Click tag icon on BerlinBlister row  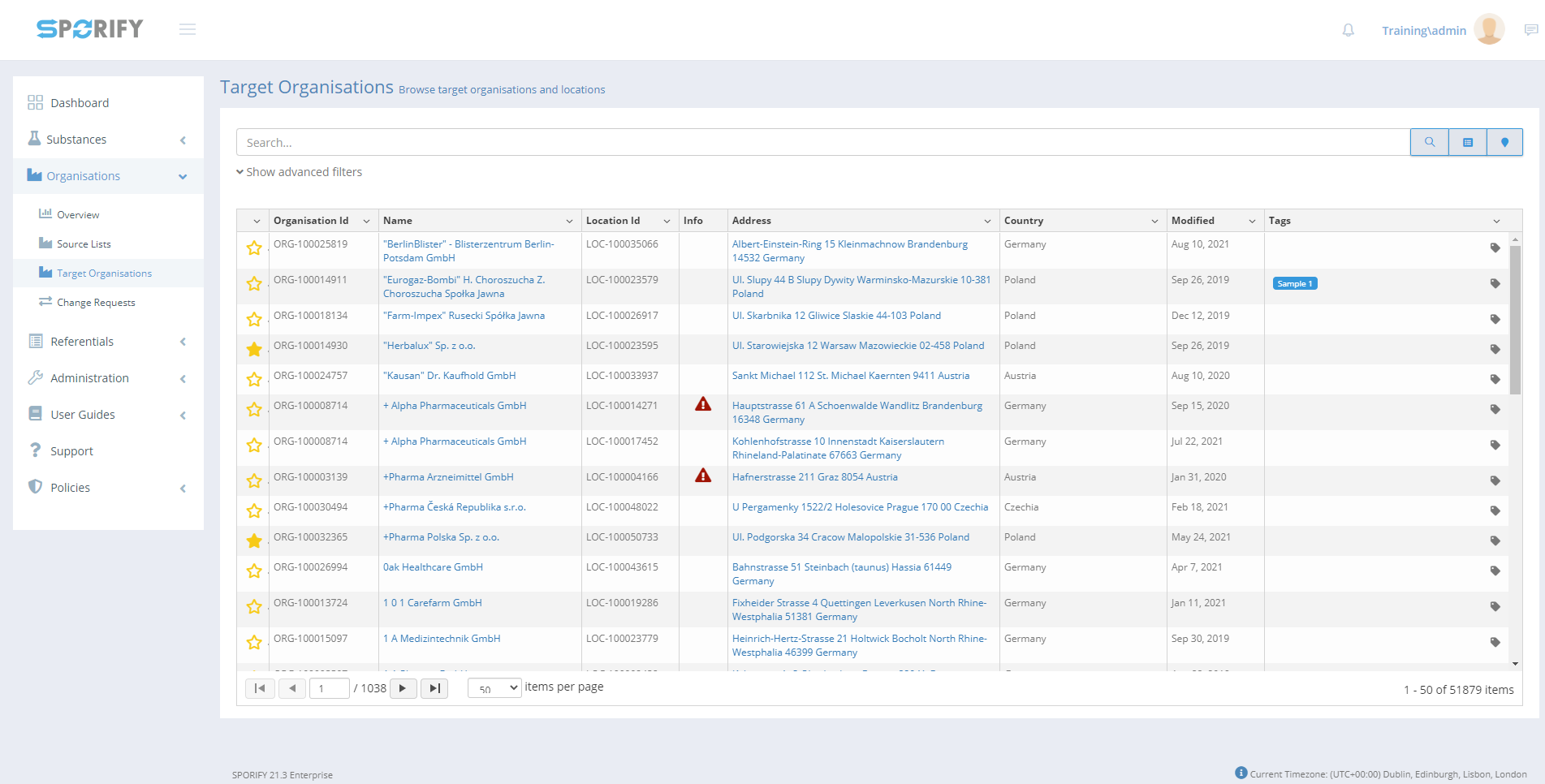pos(1495,248)
